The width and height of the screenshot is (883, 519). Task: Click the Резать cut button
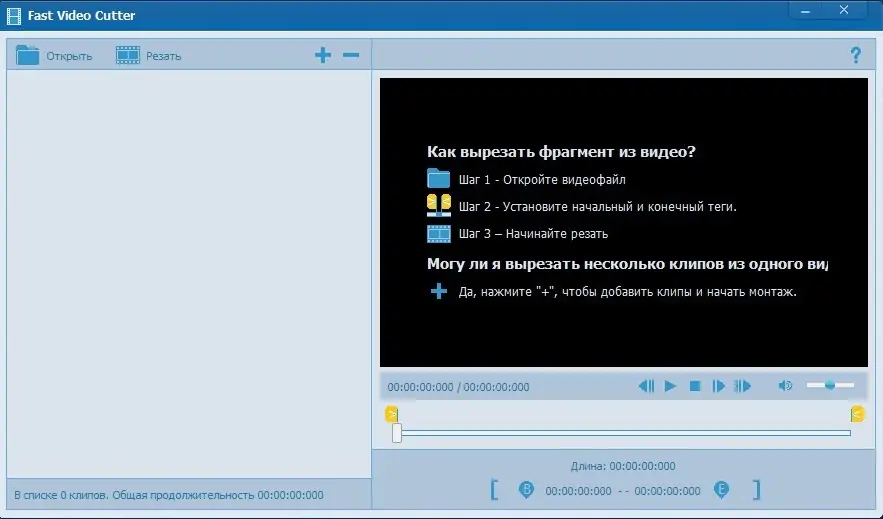coord(149,55)
